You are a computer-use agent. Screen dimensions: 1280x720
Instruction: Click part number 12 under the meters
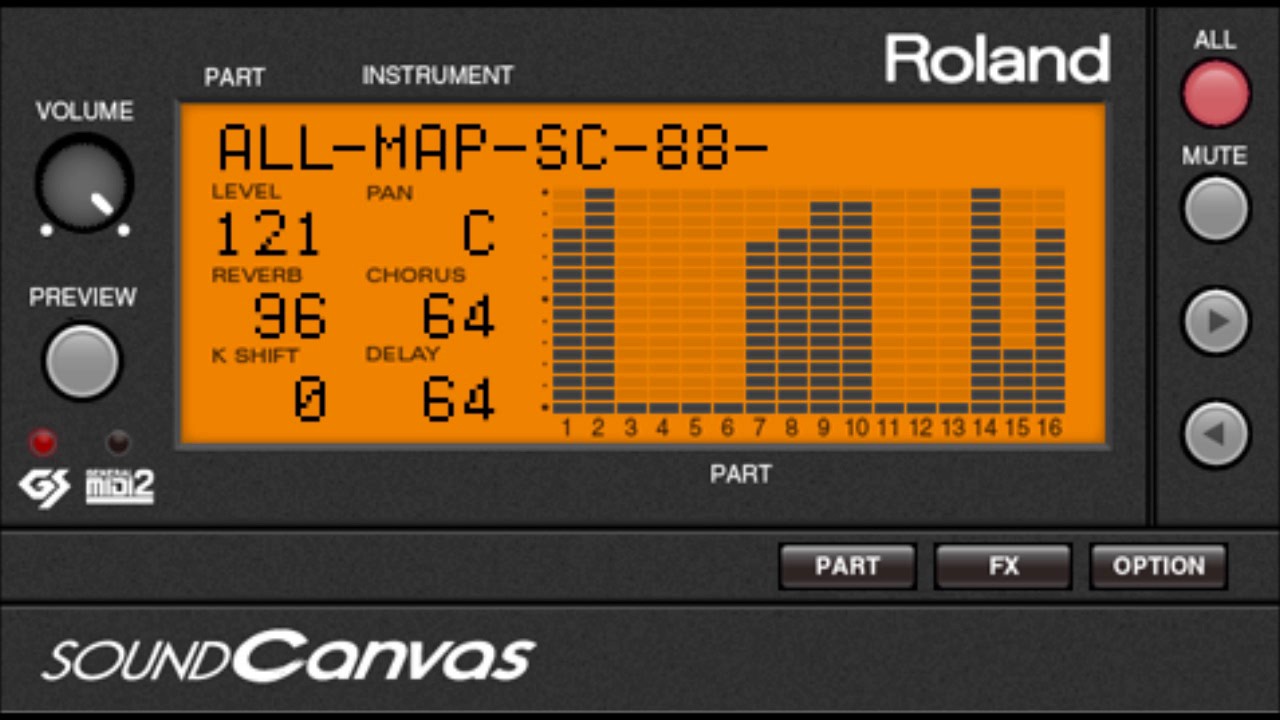pos(921,429)
